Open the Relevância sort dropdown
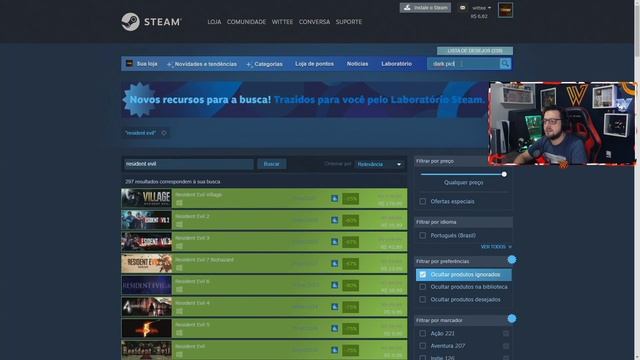The image size is (640, 360). (x=379, y=164)
